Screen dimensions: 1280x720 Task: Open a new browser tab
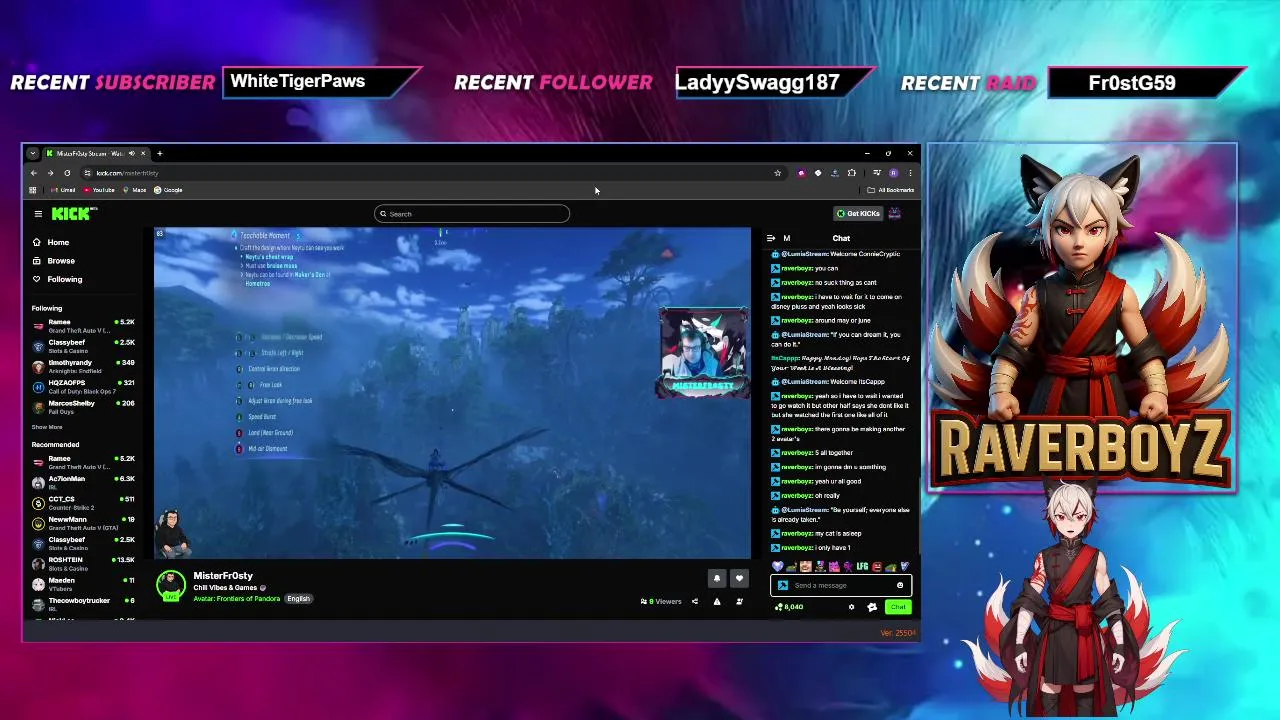(159, 153)
